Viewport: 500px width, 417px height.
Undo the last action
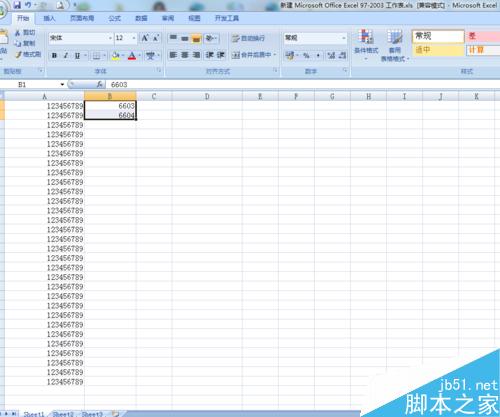[x=28, y=5]
